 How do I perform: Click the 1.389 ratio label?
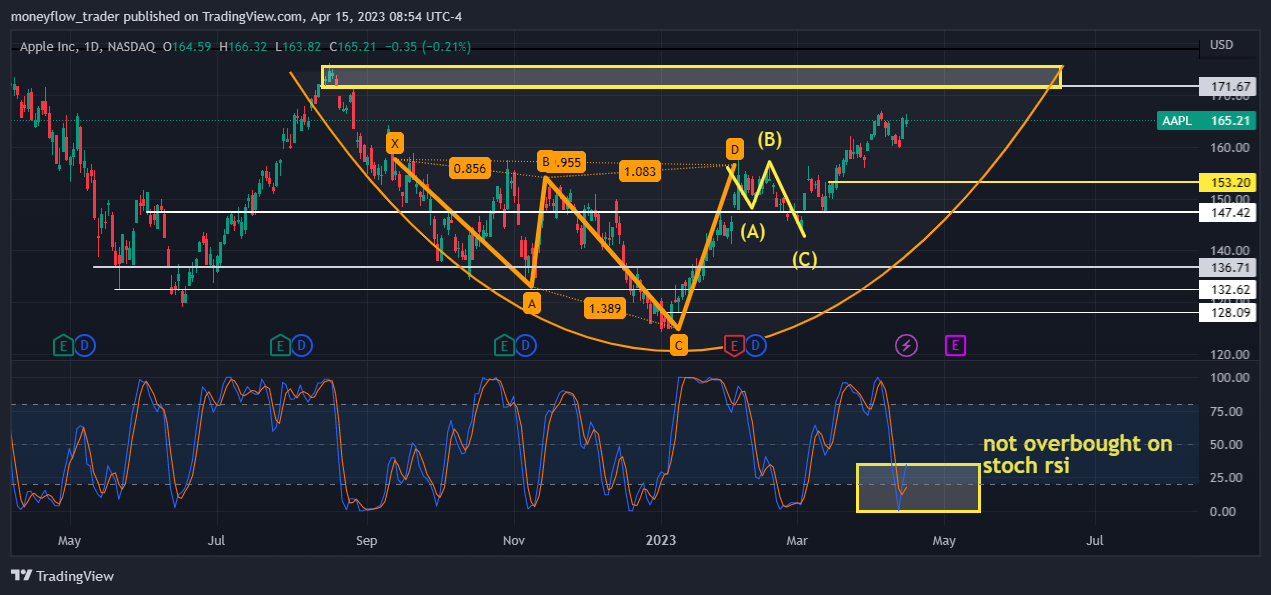tap(606, 309)
